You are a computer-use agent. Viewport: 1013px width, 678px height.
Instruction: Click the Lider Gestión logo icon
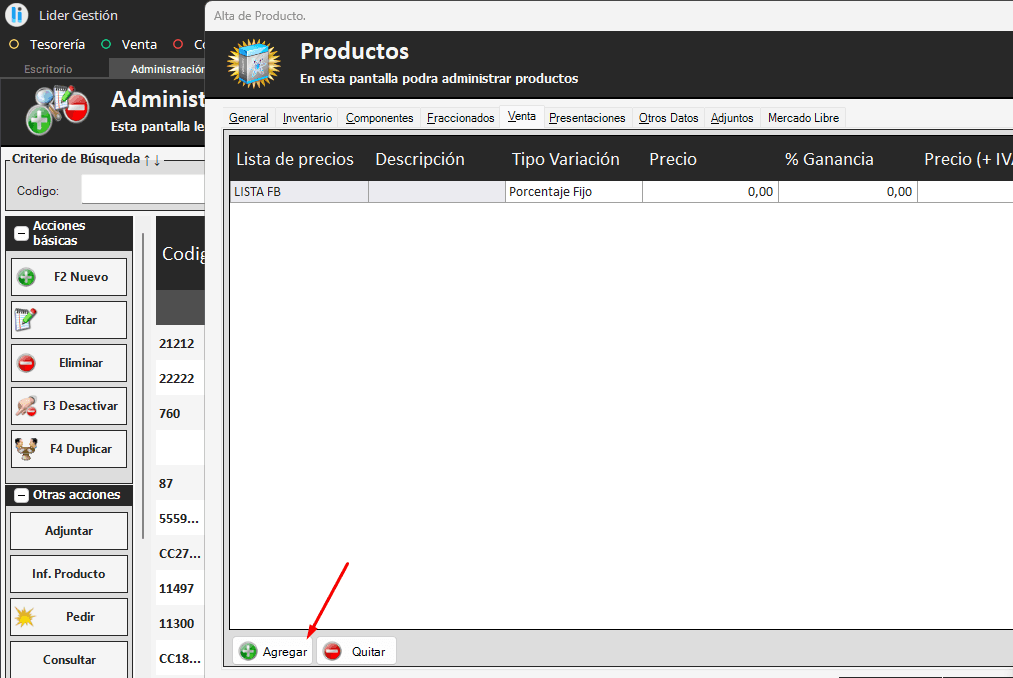16,15
